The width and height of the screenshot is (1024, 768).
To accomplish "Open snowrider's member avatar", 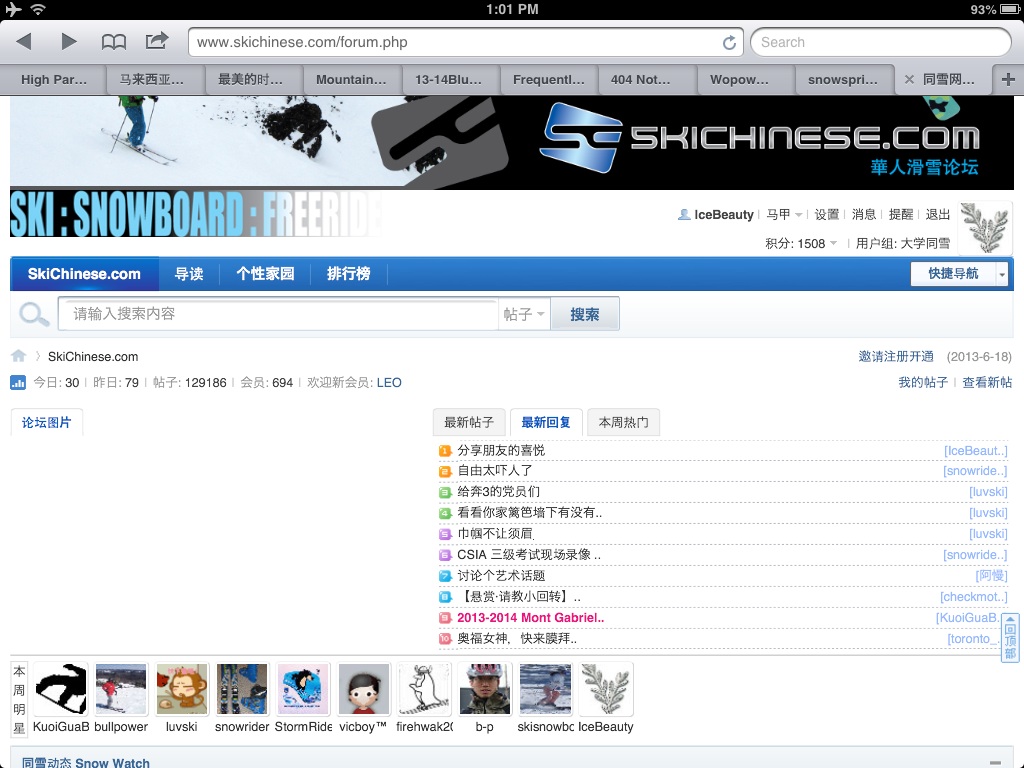I will click(242, 689).
